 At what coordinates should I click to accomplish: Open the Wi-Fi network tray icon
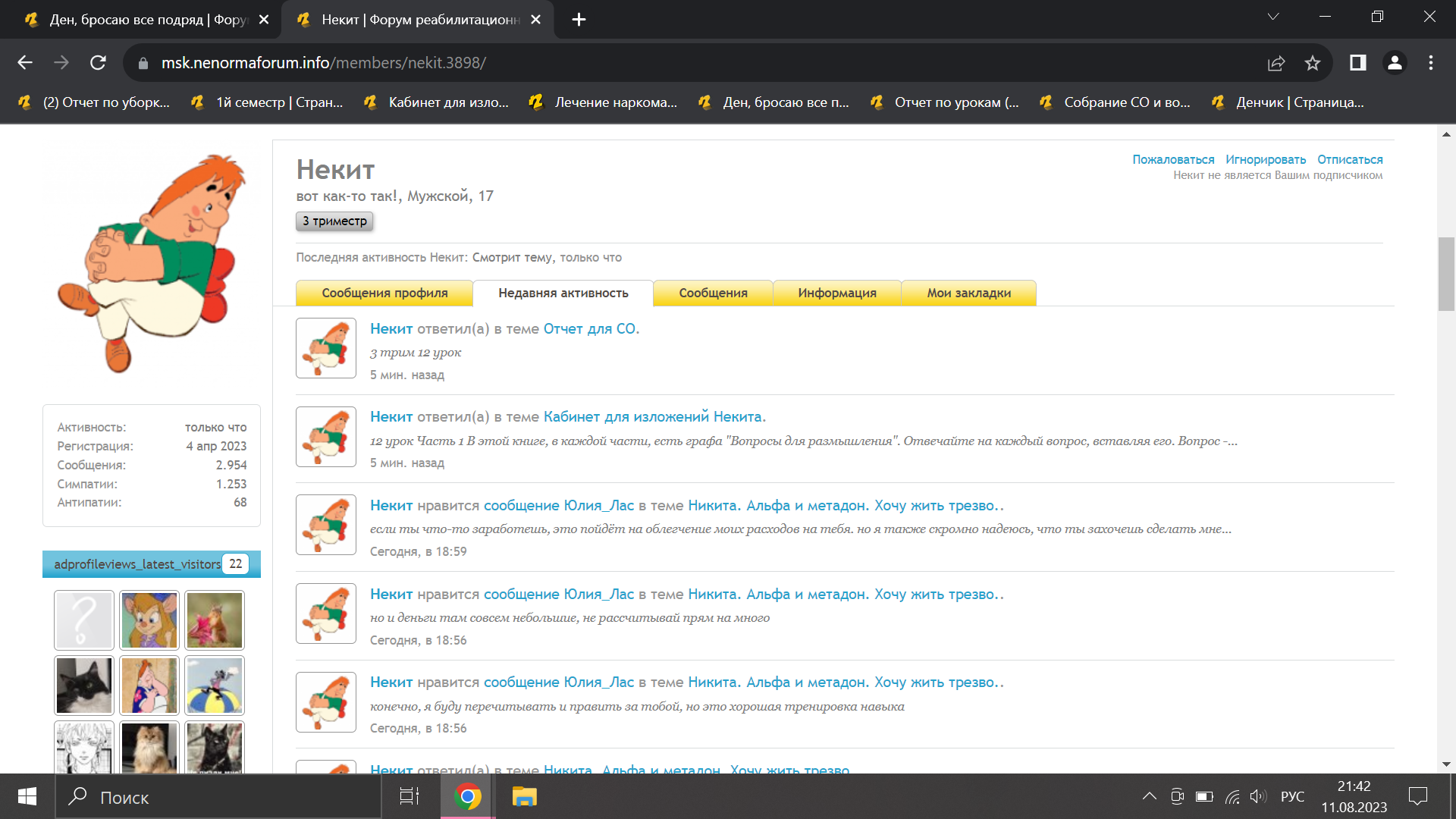1232,796
